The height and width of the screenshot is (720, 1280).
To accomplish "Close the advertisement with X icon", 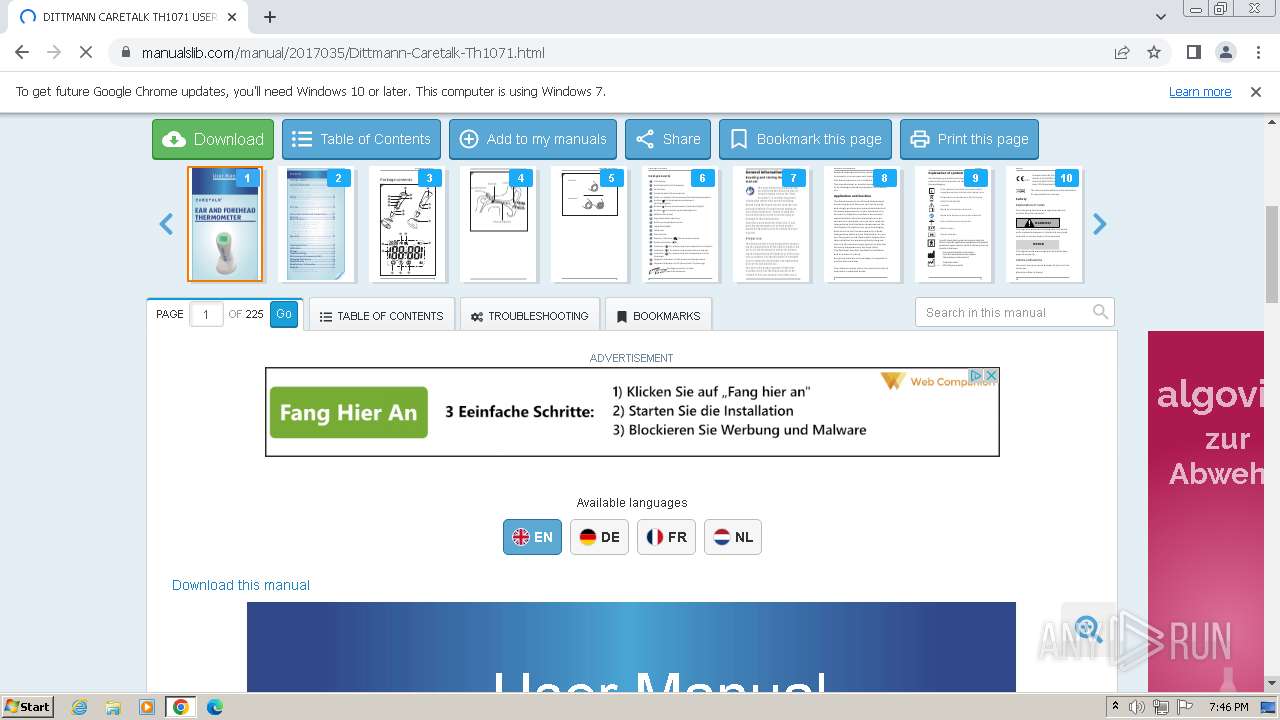I will 991,375.
